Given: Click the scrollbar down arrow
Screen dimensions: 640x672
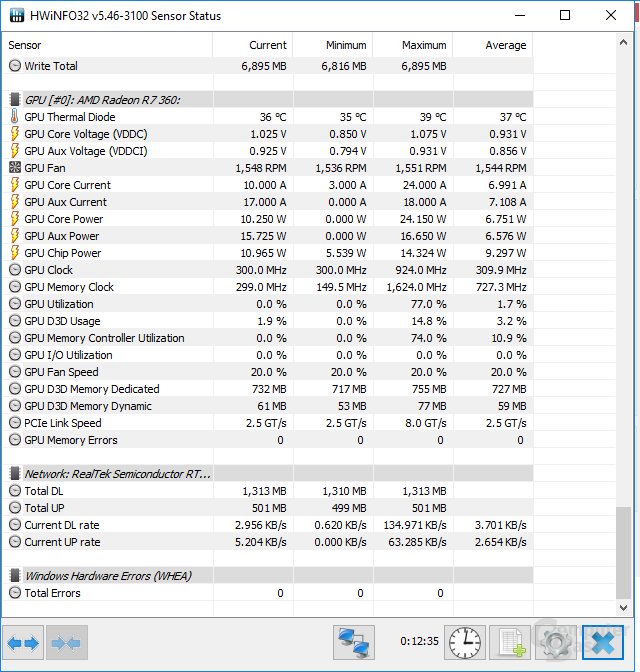Looking at the screenshot, I should point(623,607).
